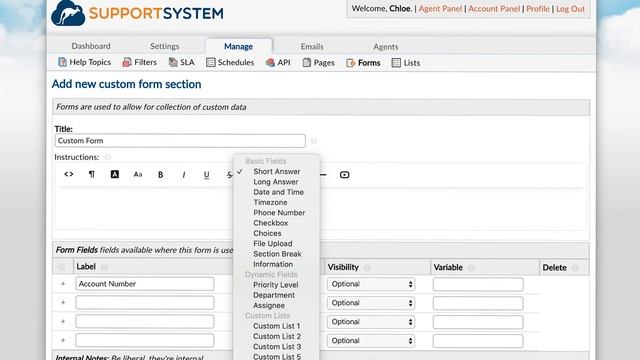Viewport: 640px width, 360px height.
Task: Choose Phone Number field type
Action: [279, 213]
